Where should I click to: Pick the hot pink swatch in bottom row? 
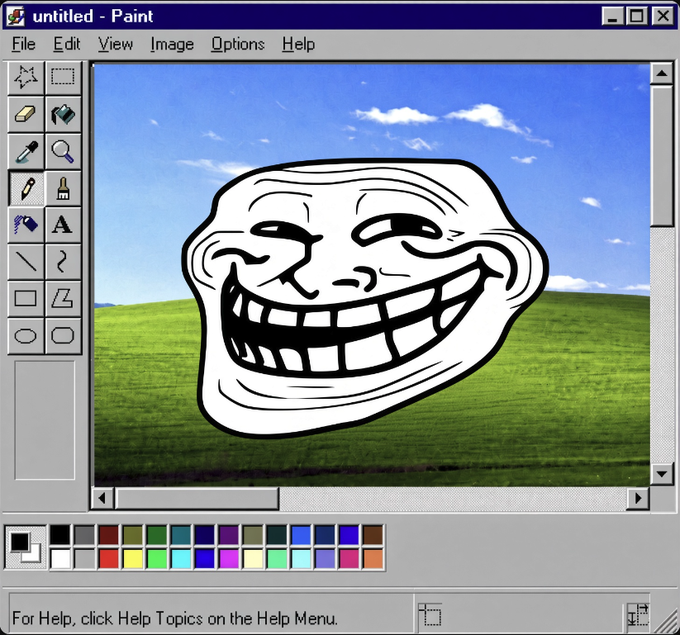[349, 559]
